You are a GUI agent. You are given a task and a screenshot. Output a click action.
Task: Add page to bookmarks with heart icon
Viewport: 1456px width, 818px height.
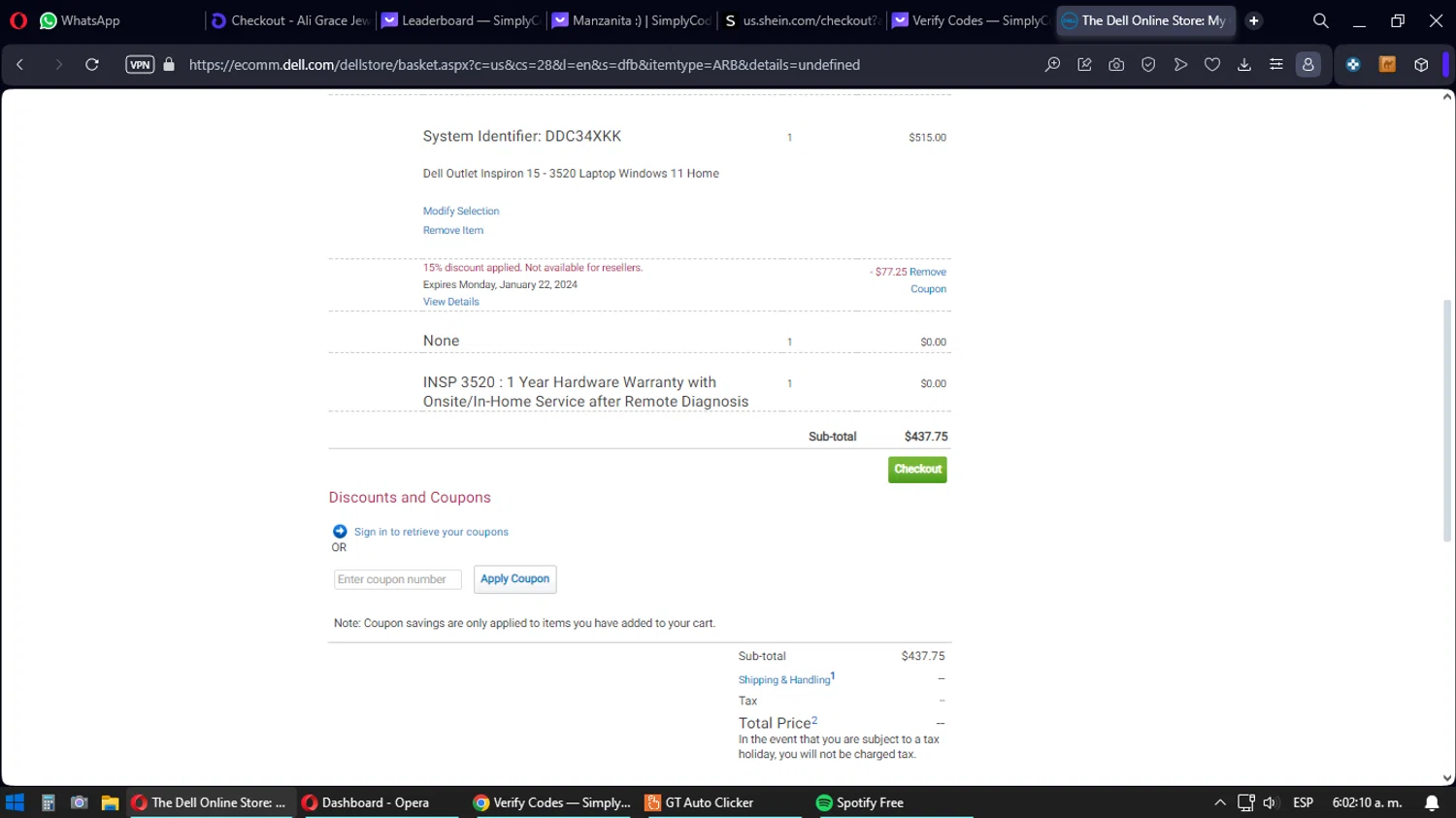point(1212,64)
